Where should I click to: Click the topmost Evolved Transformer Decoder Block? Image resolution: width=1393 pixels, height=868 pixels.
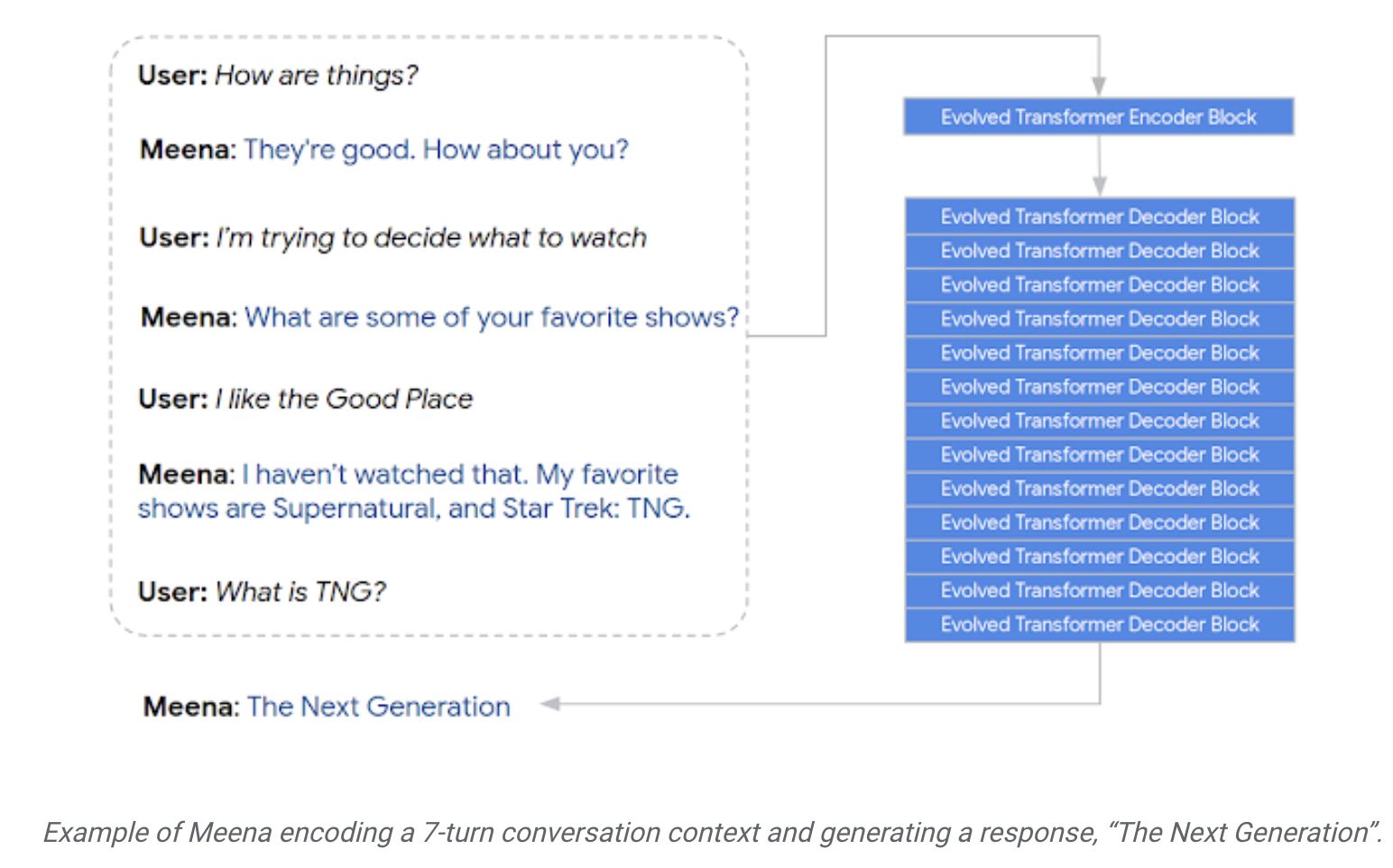(x=1099, y=217)
